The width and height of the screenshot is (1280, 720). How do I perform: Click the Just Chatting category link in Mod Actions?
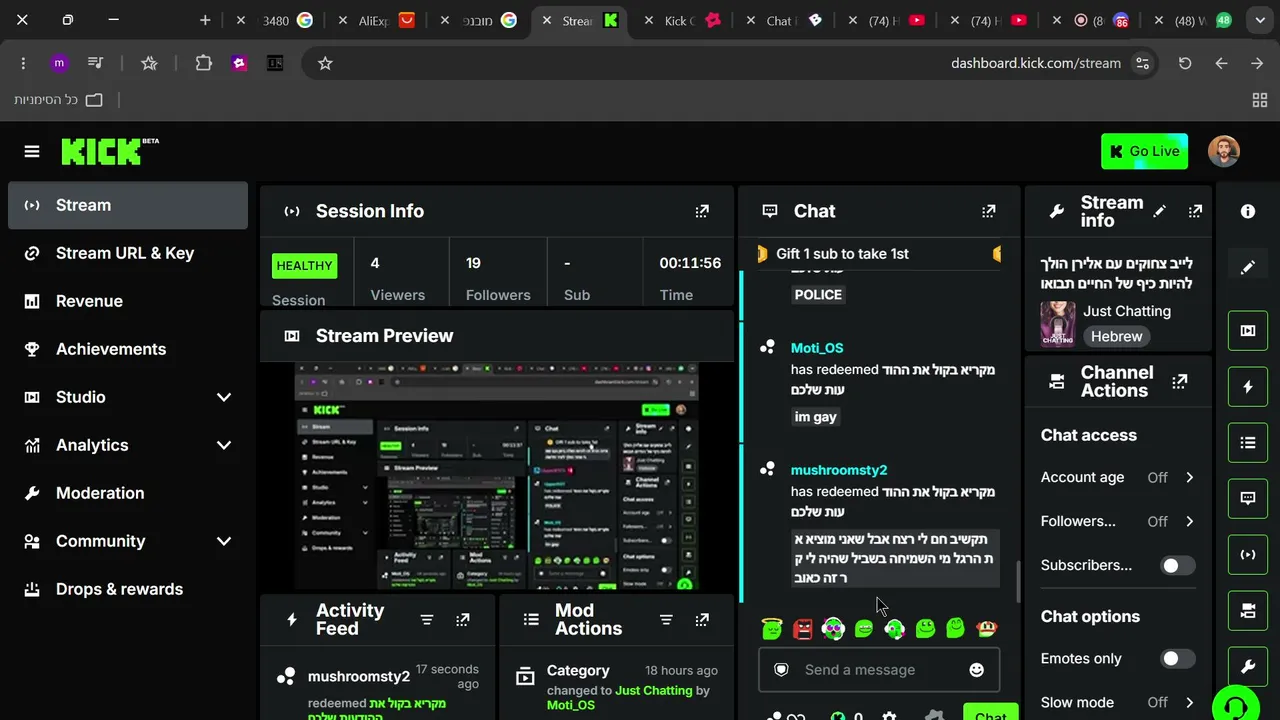tap(654, 690)
